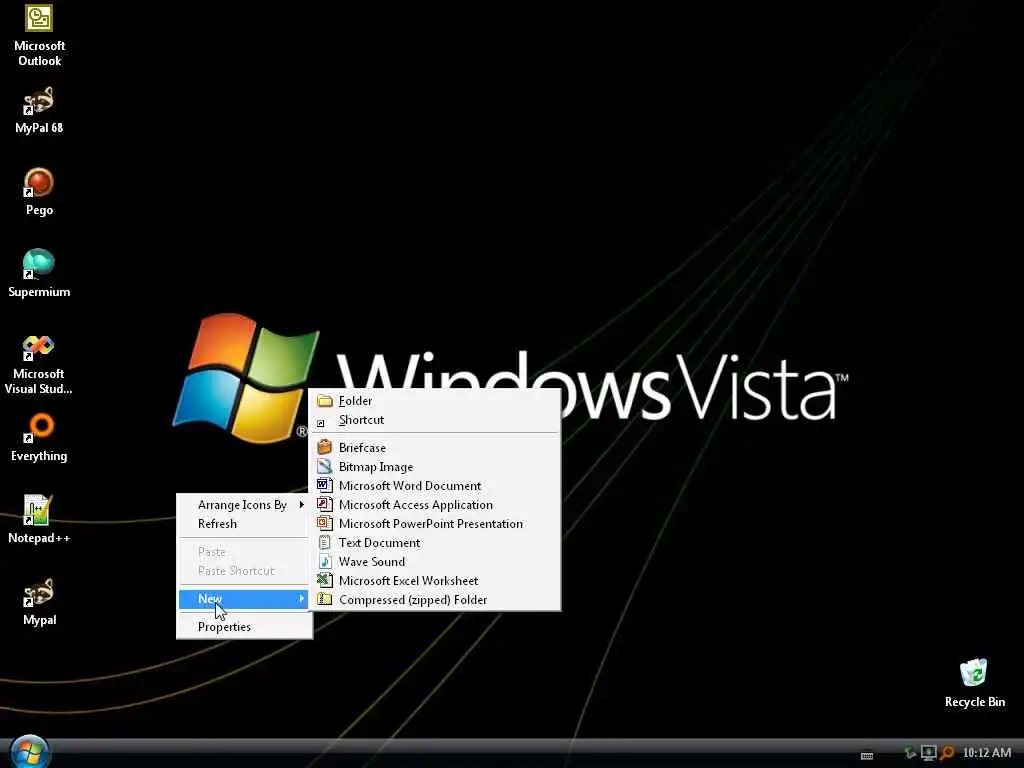Click the Safely Remove Hardware tray icon
Viewport: 1024px width, 768px height.
(910, 753)
